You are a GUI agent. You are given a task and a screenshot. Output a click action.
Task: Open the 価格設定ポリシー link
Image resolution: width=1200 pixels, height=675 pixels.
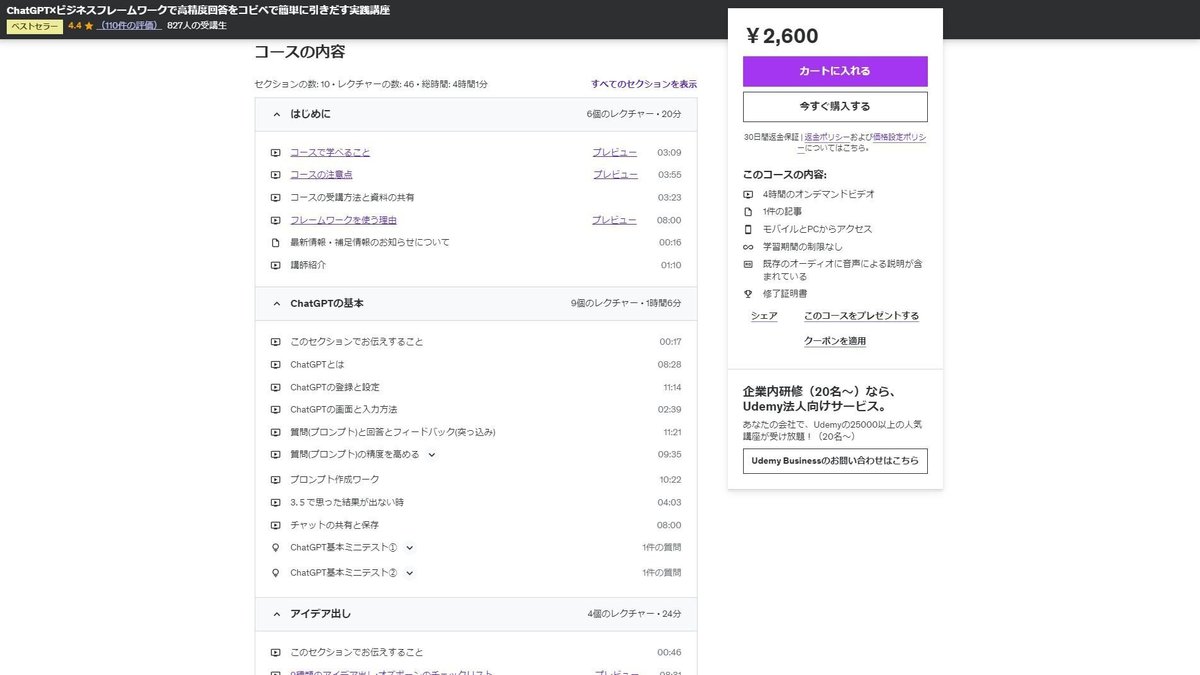(899, 137)
